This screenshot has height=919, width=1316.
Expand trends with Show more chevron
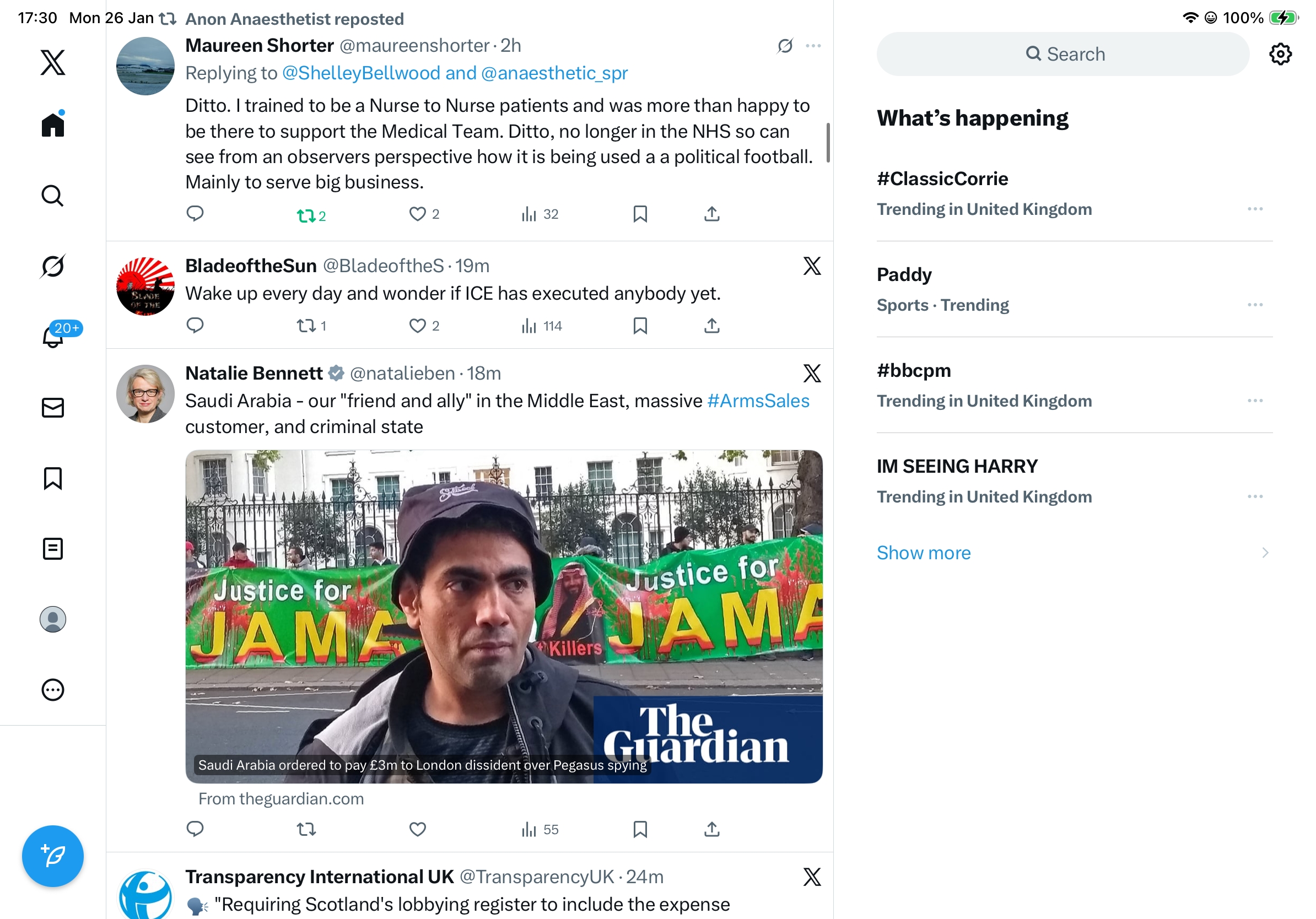[x=1264, y=552]
